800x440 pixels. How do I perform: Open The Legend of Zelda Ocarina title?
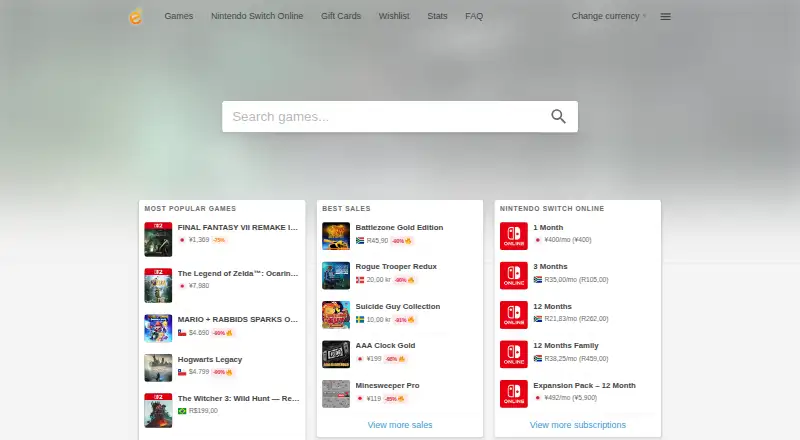pos(238,274)
